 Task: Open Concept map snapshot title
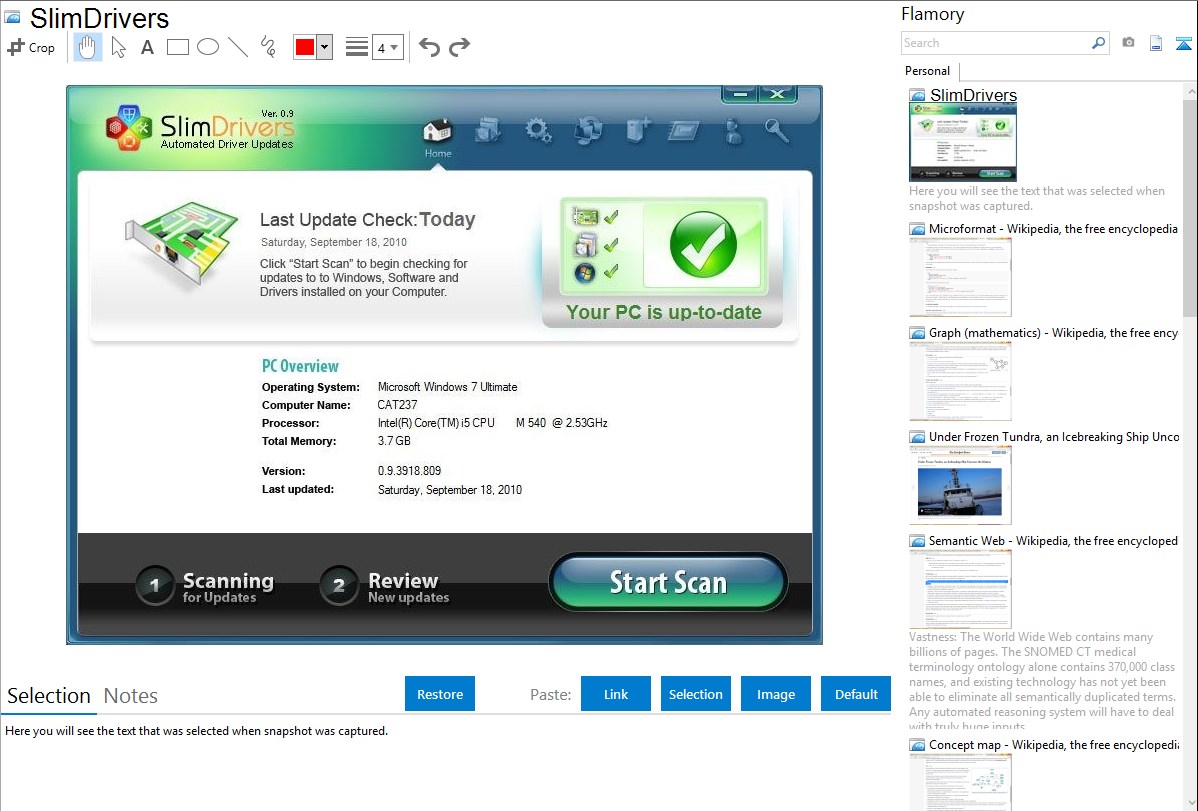pyautogui.click(x=1053, y=744)
